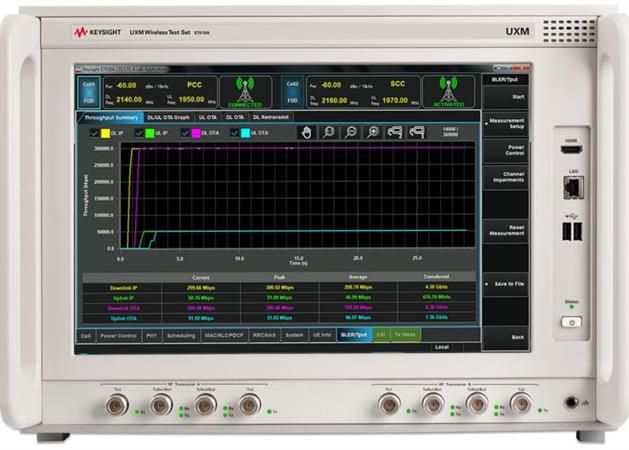The width and height of the screenshot is (629, 450).
Task: Select the BLER/Tput bottom tab
Action: 354,335
